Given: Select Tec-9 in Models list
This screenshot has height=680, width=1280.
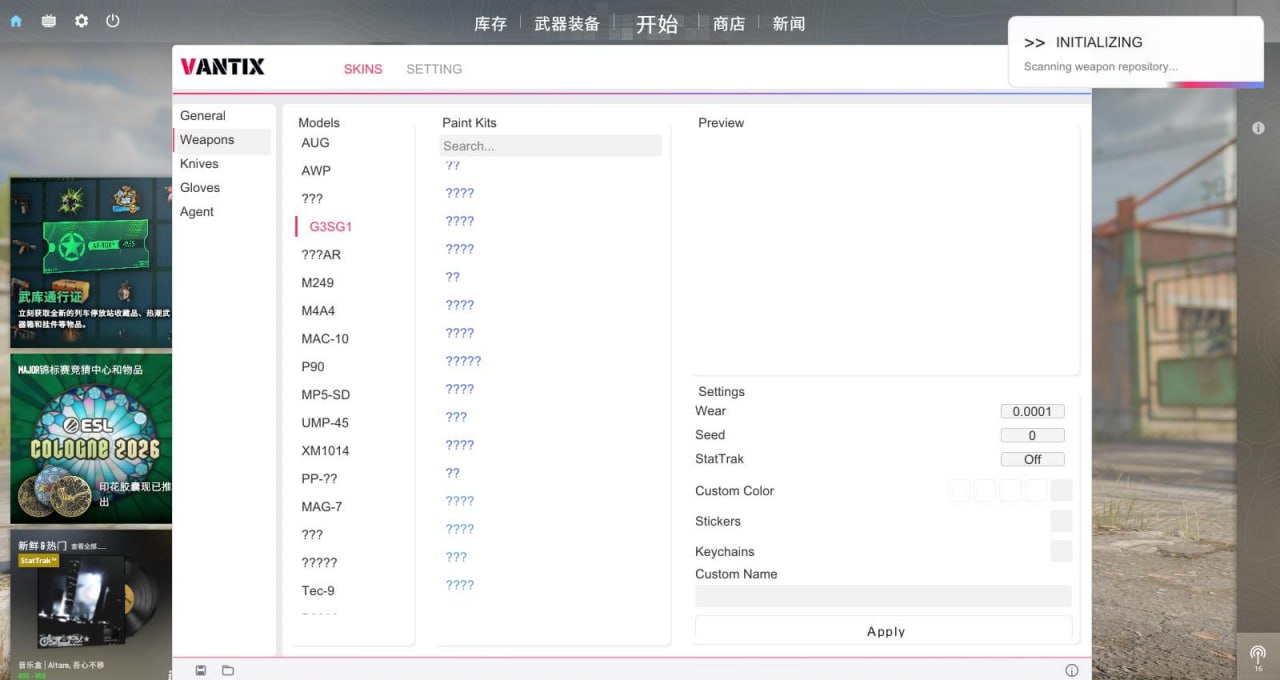Looking at the screenshot, I should [318, 591].
